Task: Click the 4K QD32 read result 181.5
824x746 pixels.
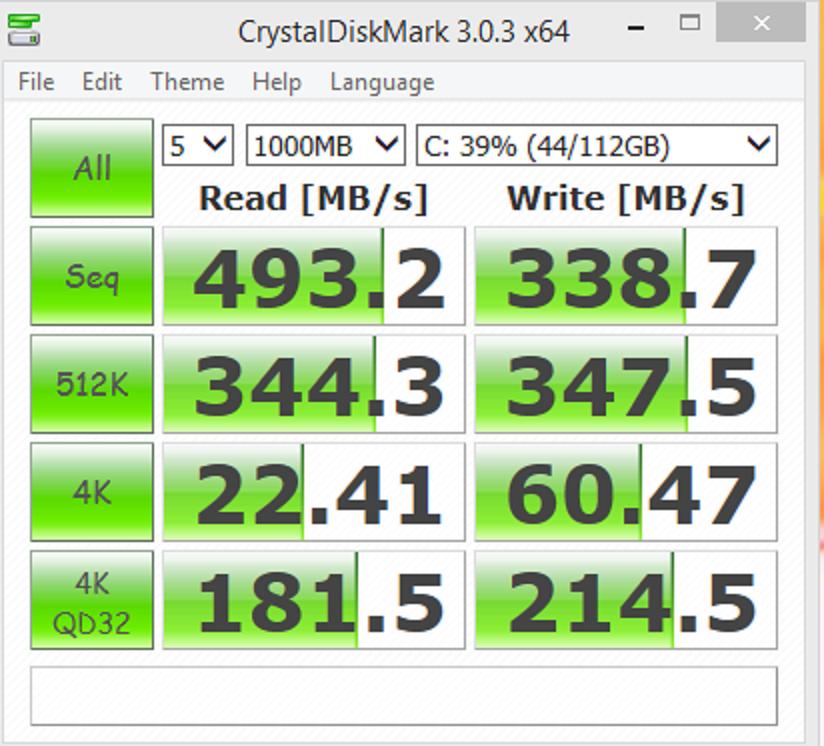Action: tap(314, 600)
